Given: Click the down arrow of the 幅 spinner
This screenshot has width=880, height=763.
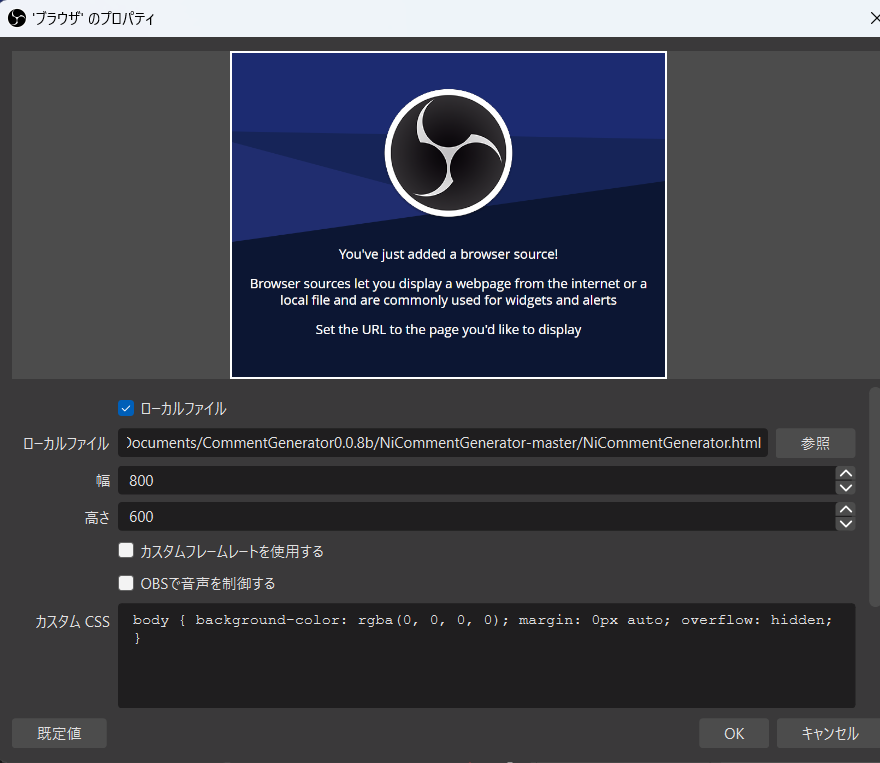Looking at the screenshot, I should pyautogui.click(x=845, y=488).
